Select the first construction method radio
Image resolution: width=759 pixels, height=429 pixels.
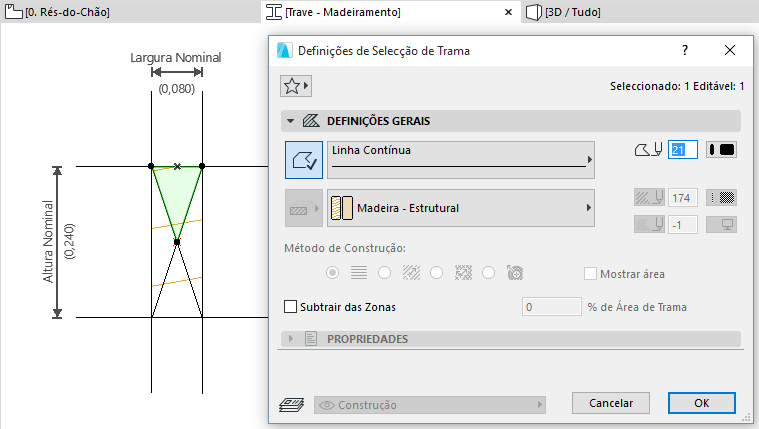(333, 273)
